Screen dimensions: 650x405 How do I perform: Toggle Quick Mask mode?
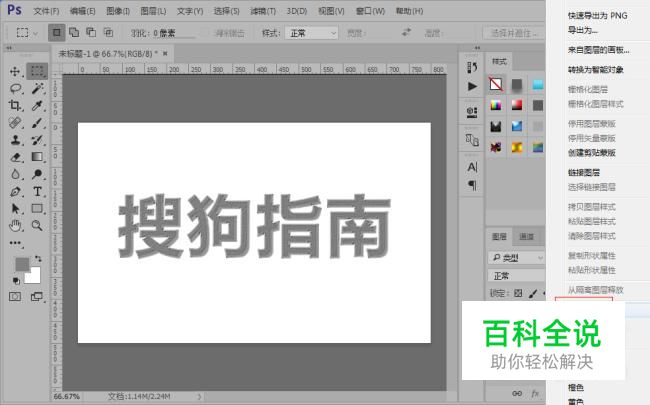[15, 296]
